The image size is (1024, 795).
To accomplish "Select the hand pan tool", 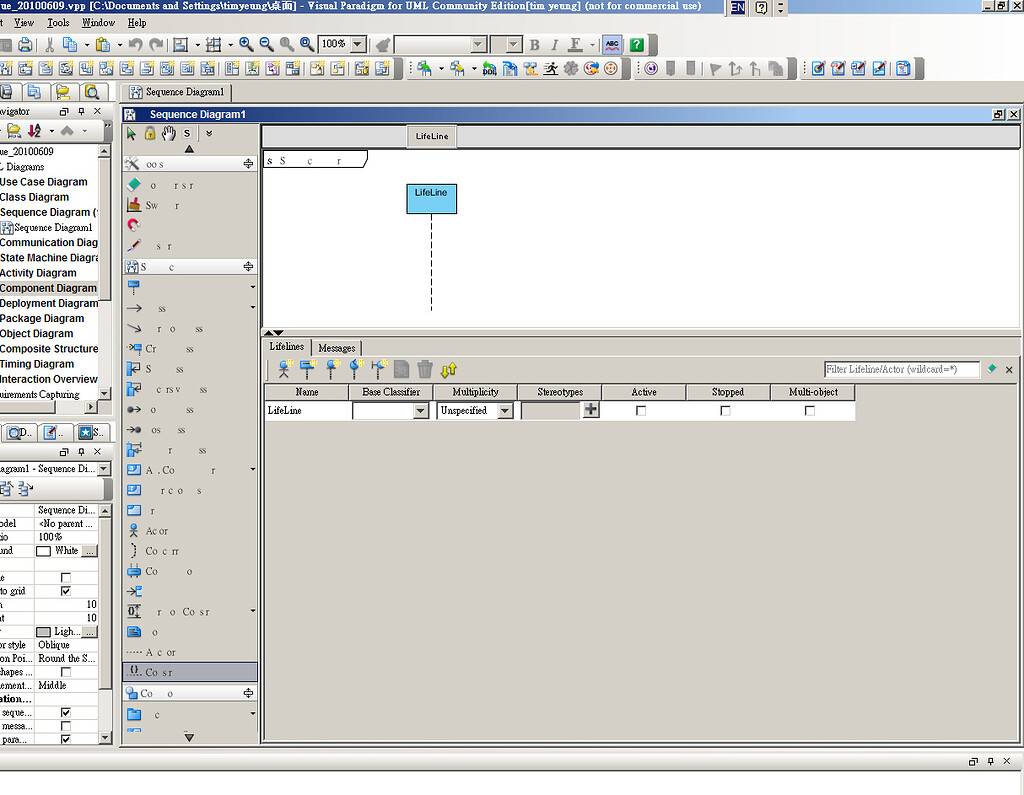I will pos(168,134).
